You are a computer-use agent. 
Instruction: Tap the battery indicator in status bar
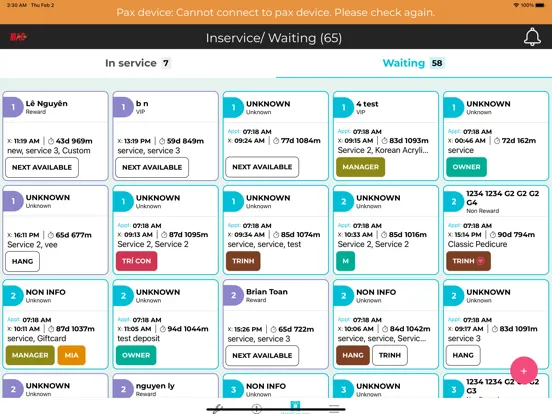540,5
